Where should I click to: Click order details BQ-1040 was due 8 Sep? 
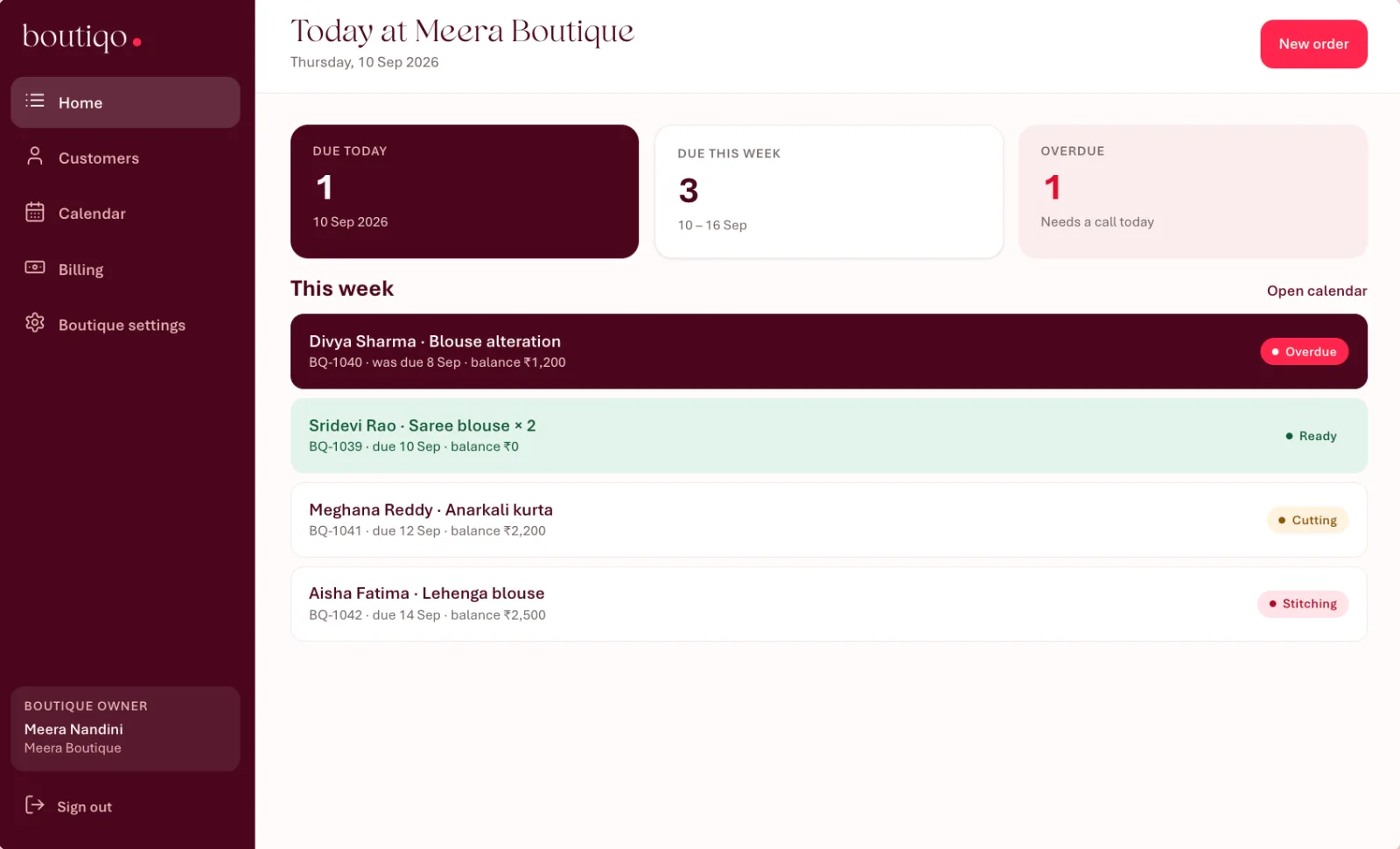tap(437, 362)
